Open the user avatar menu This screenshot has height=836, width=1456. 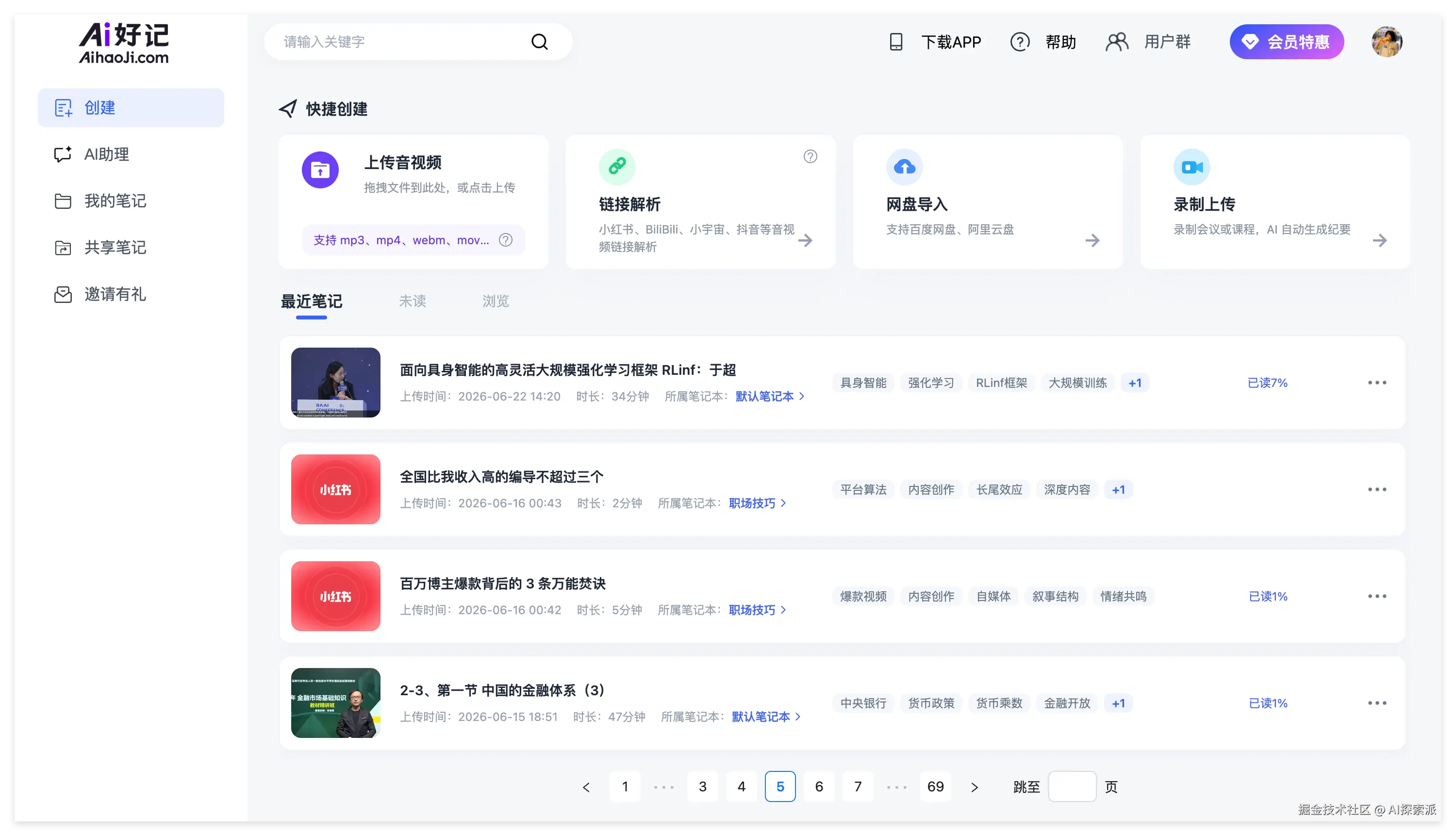(1387, 42)
